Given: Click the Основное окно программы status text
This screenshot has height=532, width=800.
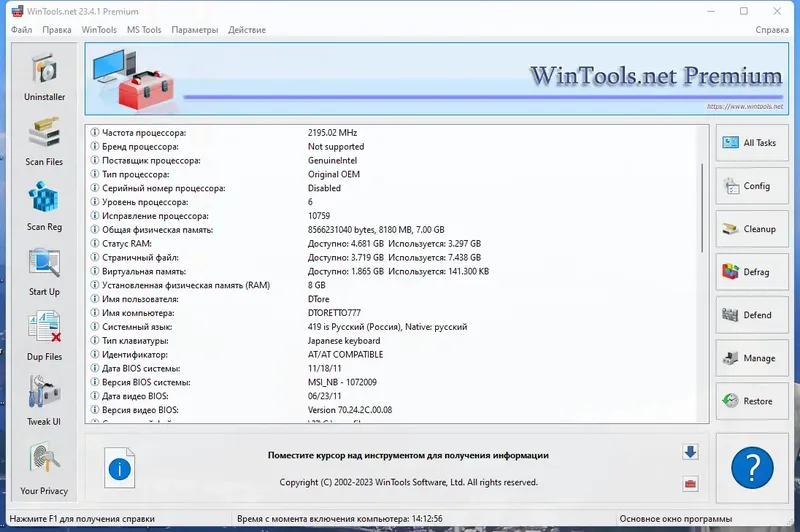Looking at the screenshot, I should pyautogui.click(x=676, y=519).
